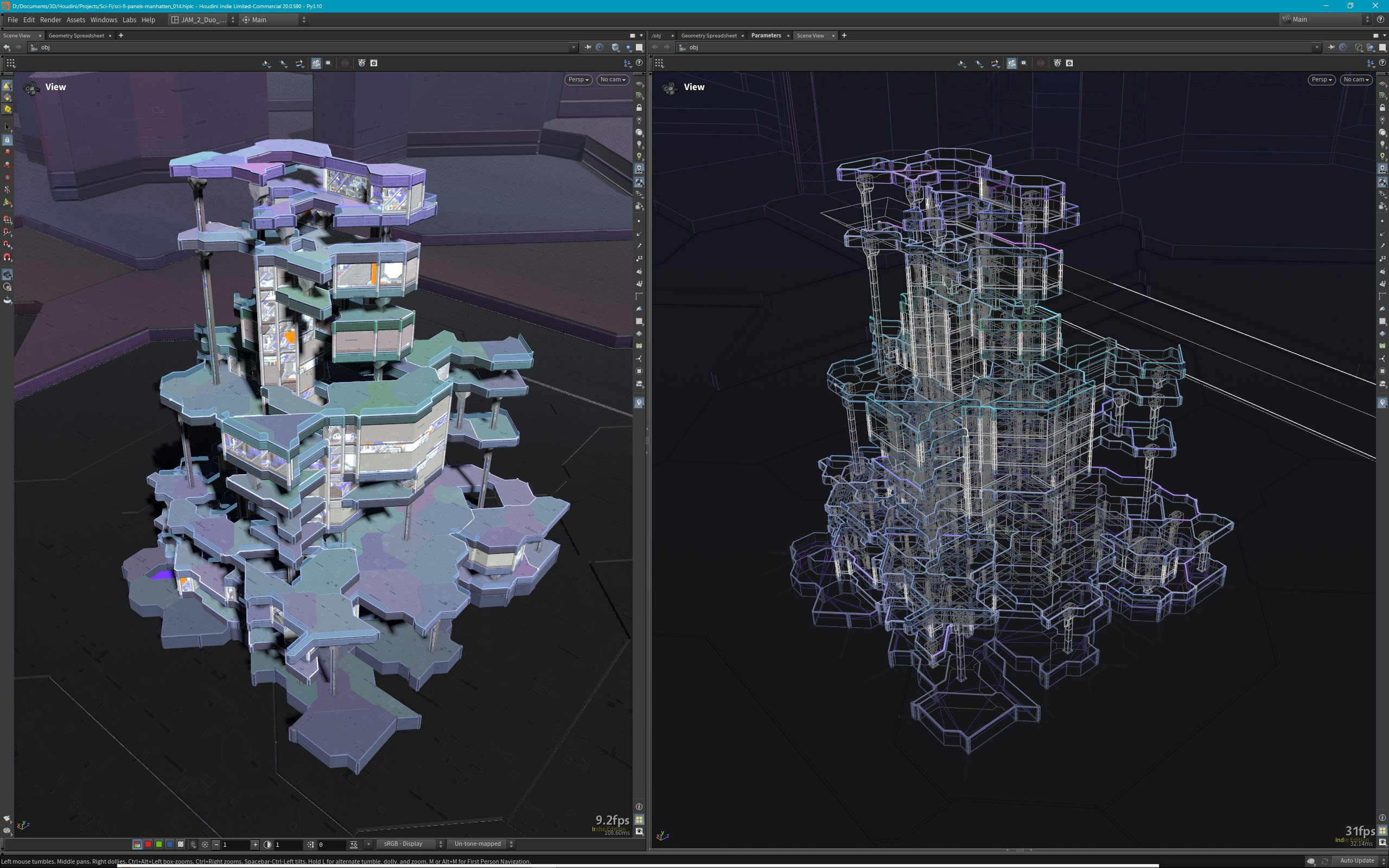Open the left viewport shelf tools grid icon
The height and width of the screenshot is (868, 1389).
[10, 63]
